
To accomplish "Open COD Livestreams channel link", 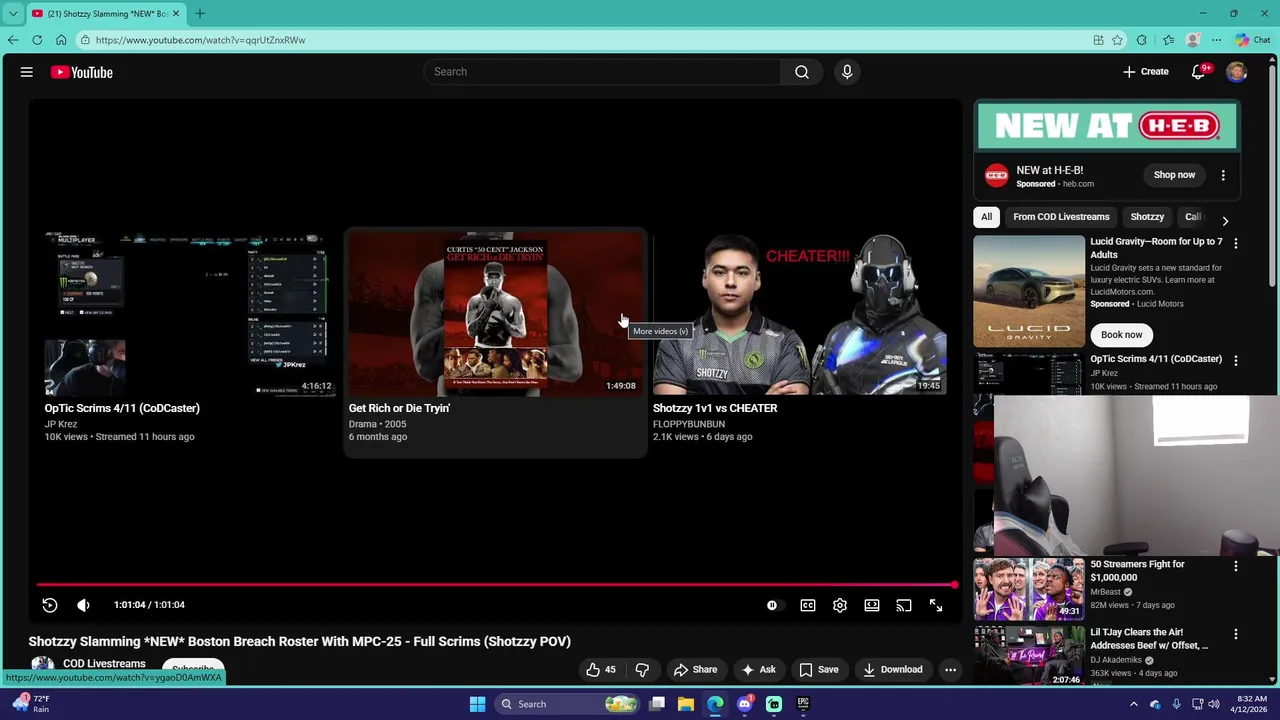I will 104,664.
